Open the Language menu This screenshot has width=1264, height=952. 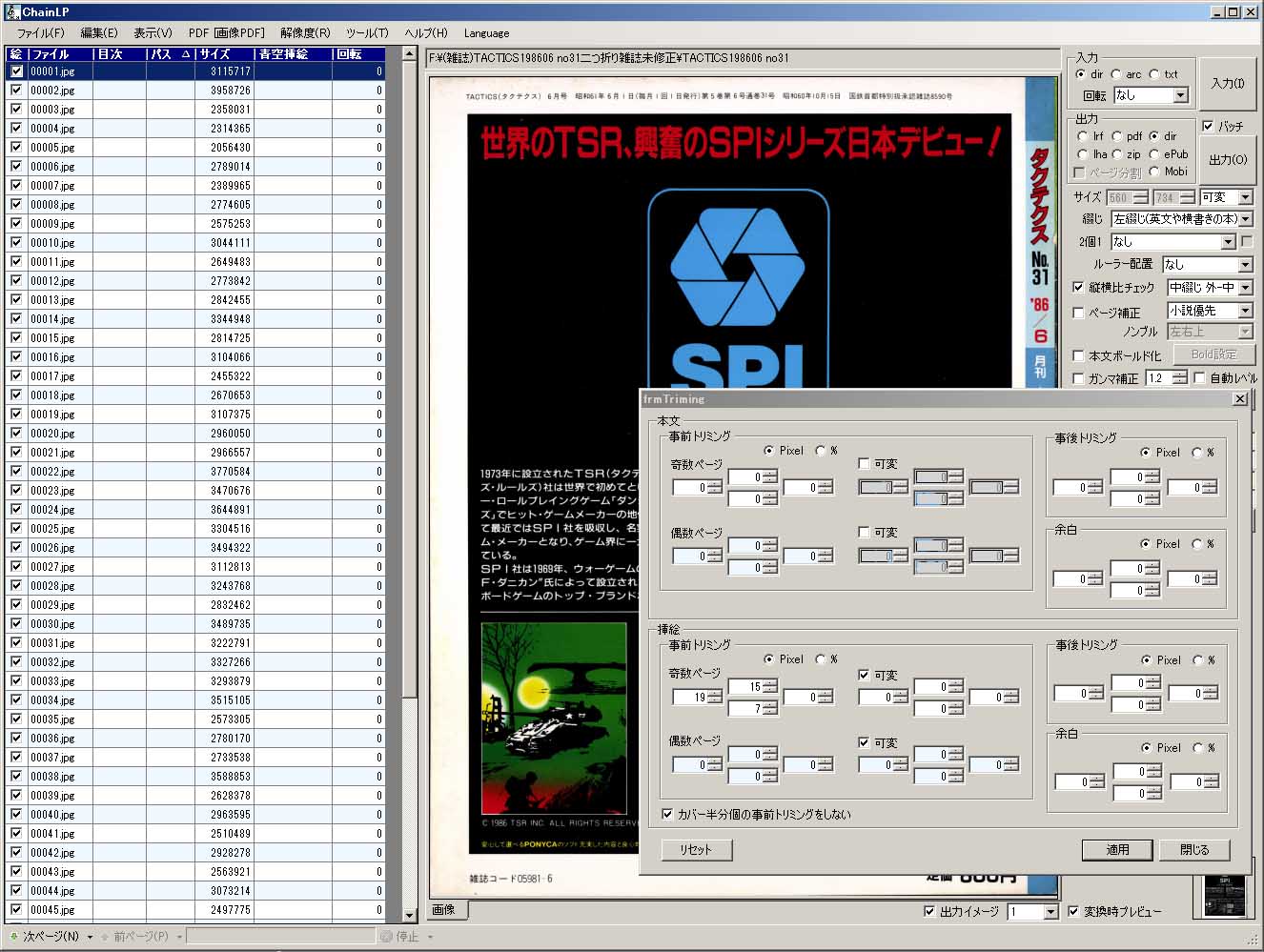point(486,32)
